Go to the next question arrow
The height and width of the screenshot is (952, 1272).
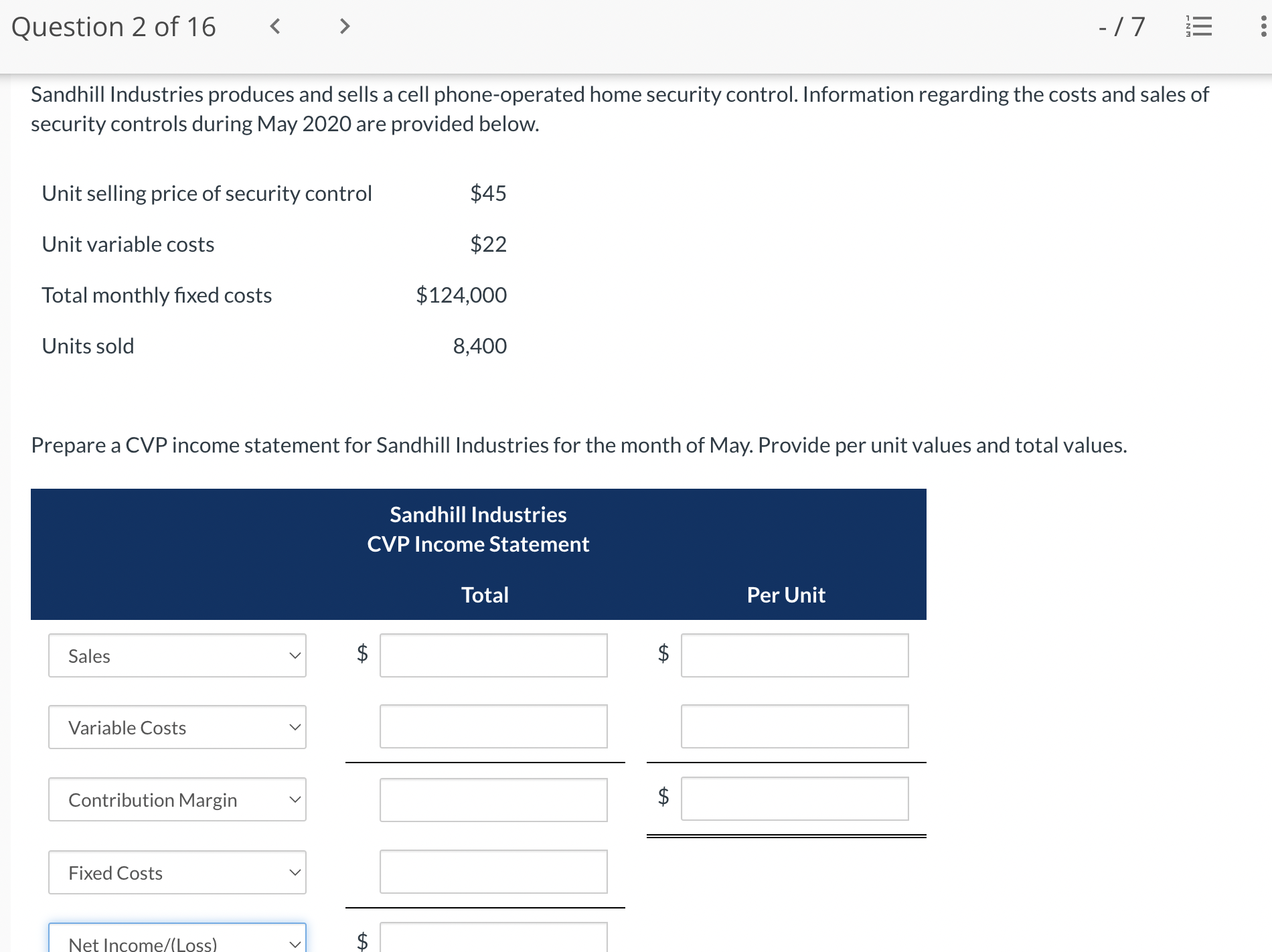344,26
